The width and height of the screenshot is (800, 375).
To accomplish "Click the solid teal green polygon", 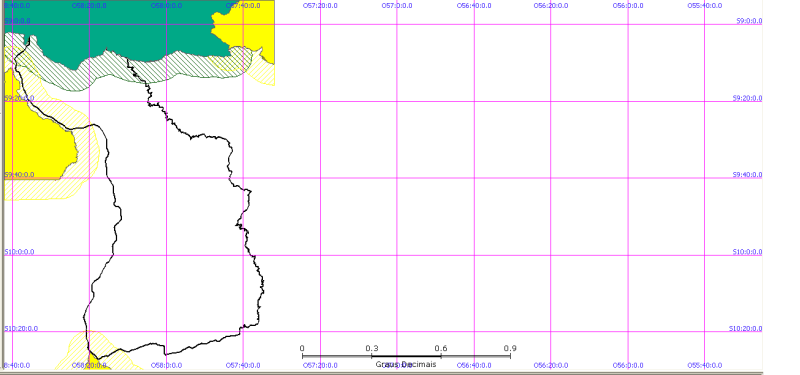I will tap(117, 31).
